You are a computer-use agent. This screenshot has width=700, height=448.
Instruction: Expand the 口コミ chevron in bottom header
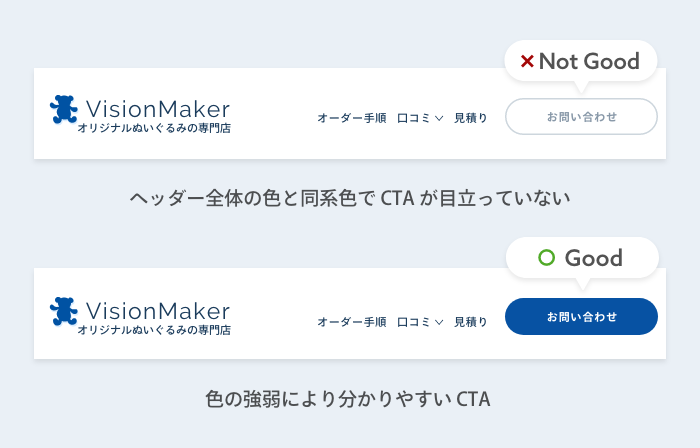click(x=439, y=322)
